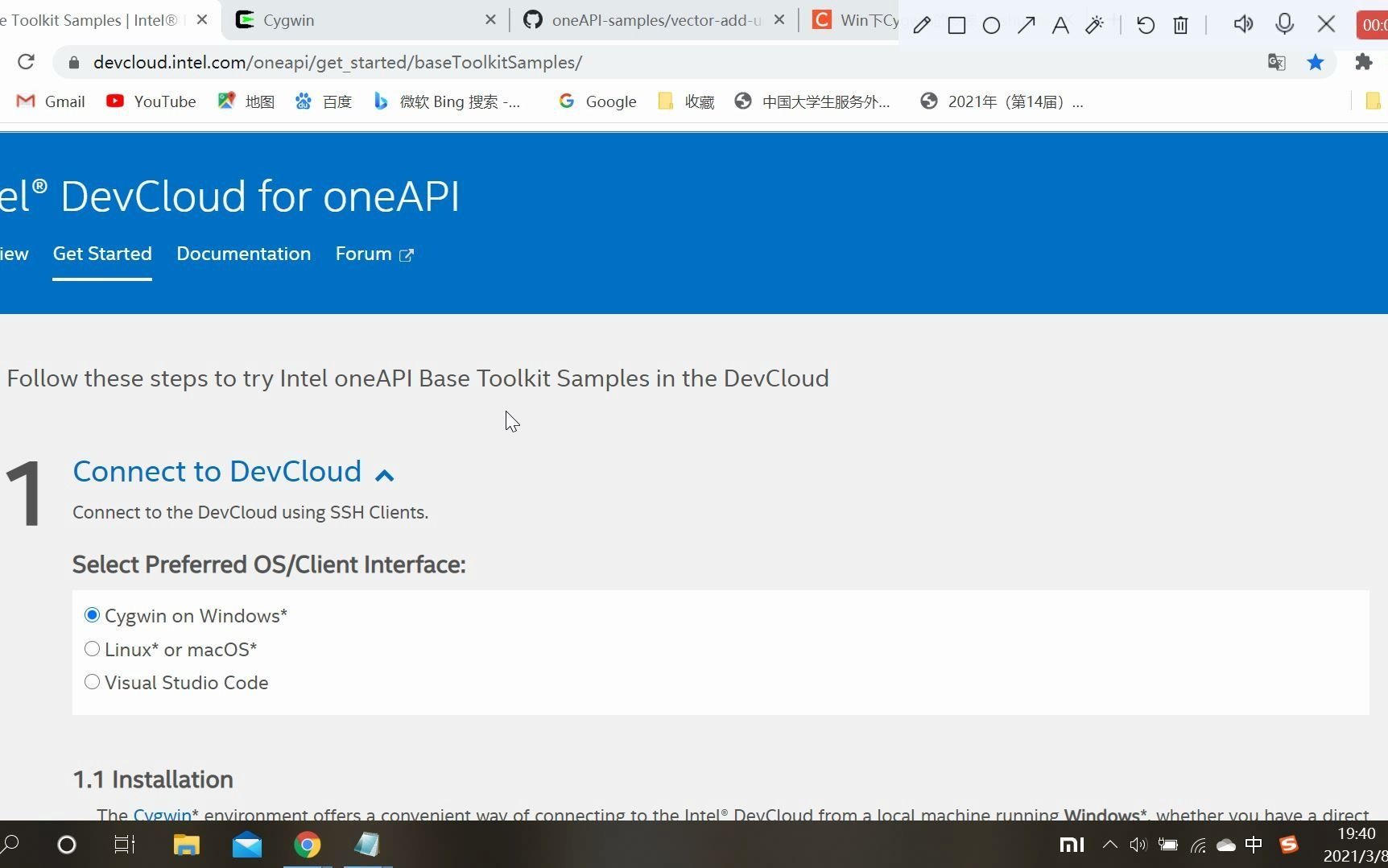
Task: Close the annotation toolbar with X
Action: coord(1326,24)
